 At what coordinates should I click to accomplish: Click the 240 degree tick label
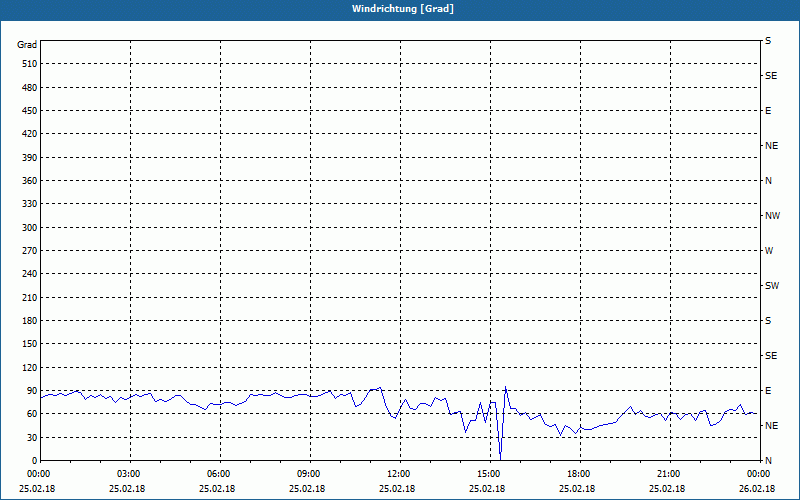pyautogui.click(x=30, y=274)
